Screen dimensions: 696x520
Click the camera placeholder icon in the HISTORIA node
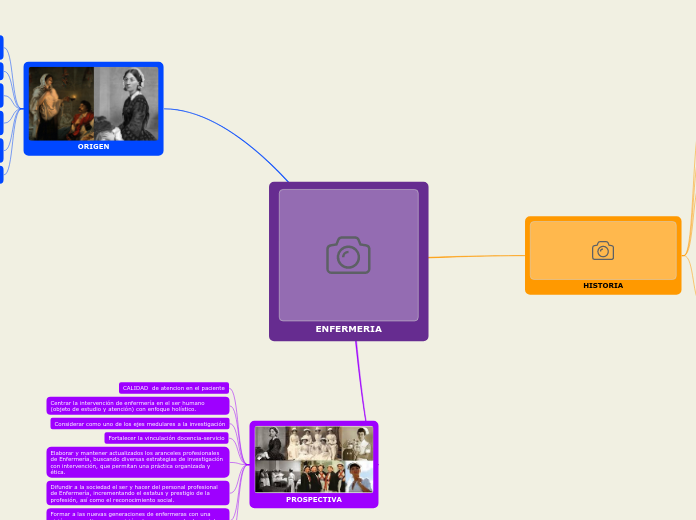tap(603, 251)
